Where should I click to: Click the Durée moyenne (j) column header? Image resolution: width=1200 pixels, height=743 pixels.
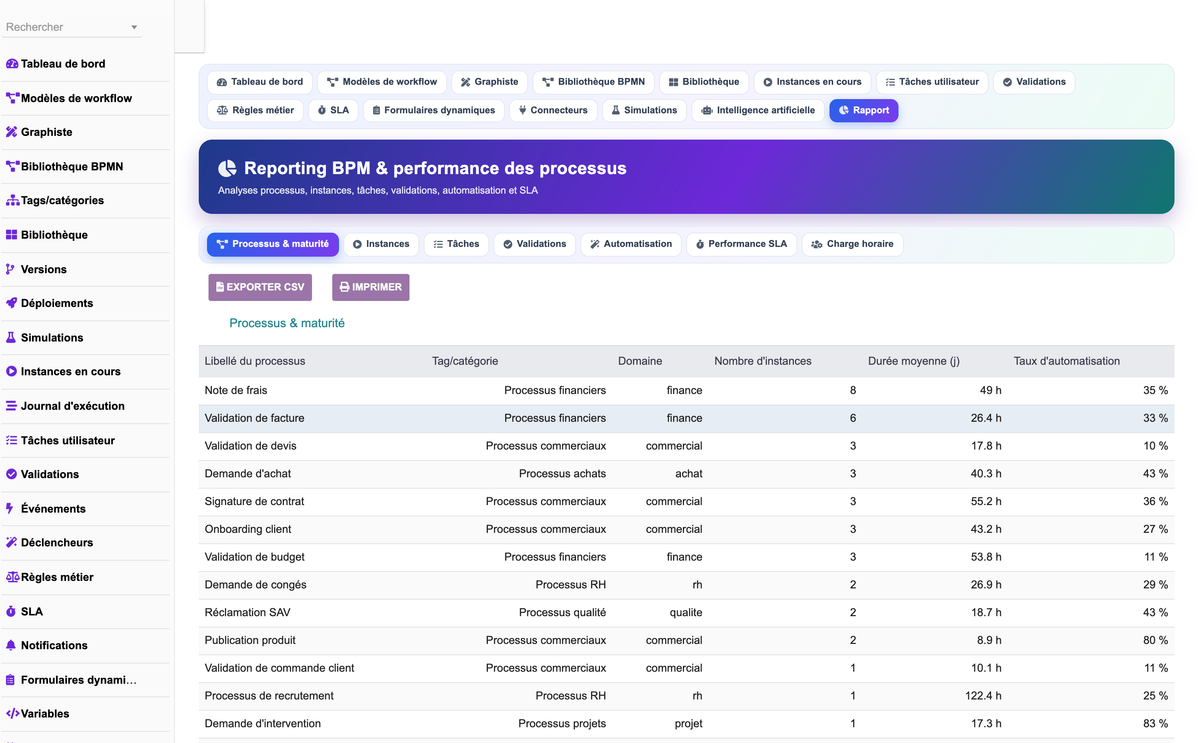pos(914,361)
